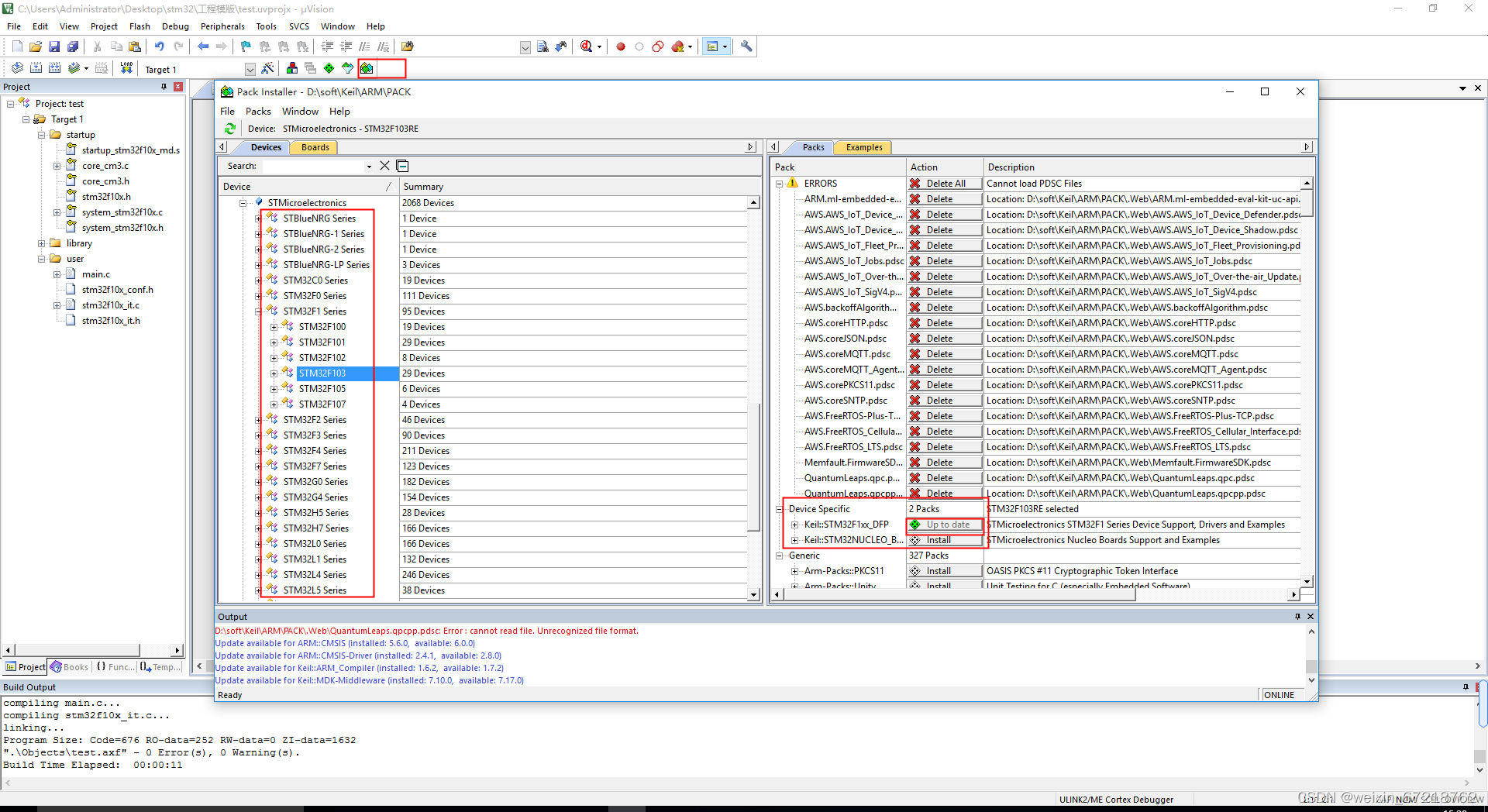Save the current file
This screenshot has width=1488, height=812.
tap(54, 46)
